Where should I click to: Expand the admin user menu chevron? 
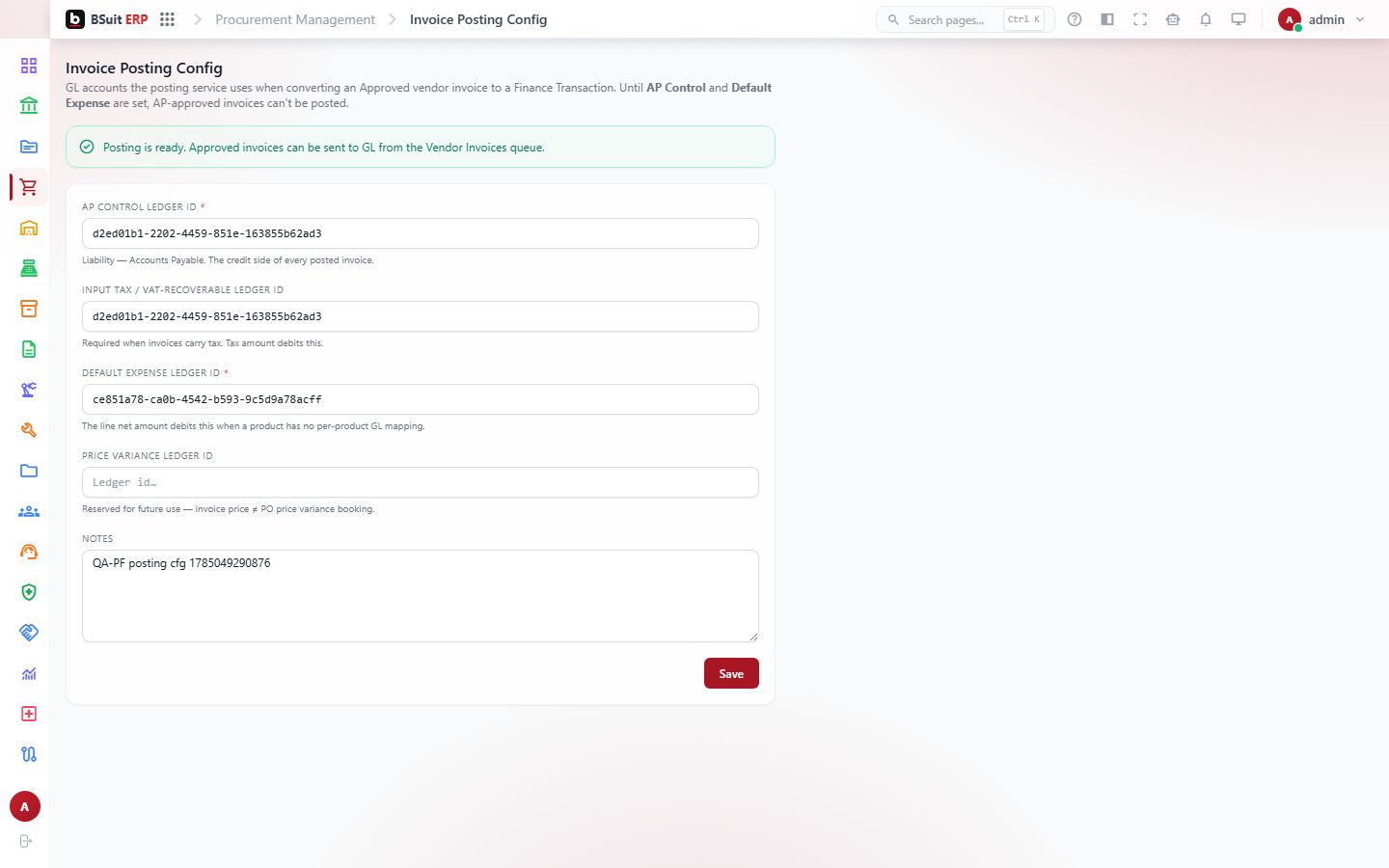1360,19
